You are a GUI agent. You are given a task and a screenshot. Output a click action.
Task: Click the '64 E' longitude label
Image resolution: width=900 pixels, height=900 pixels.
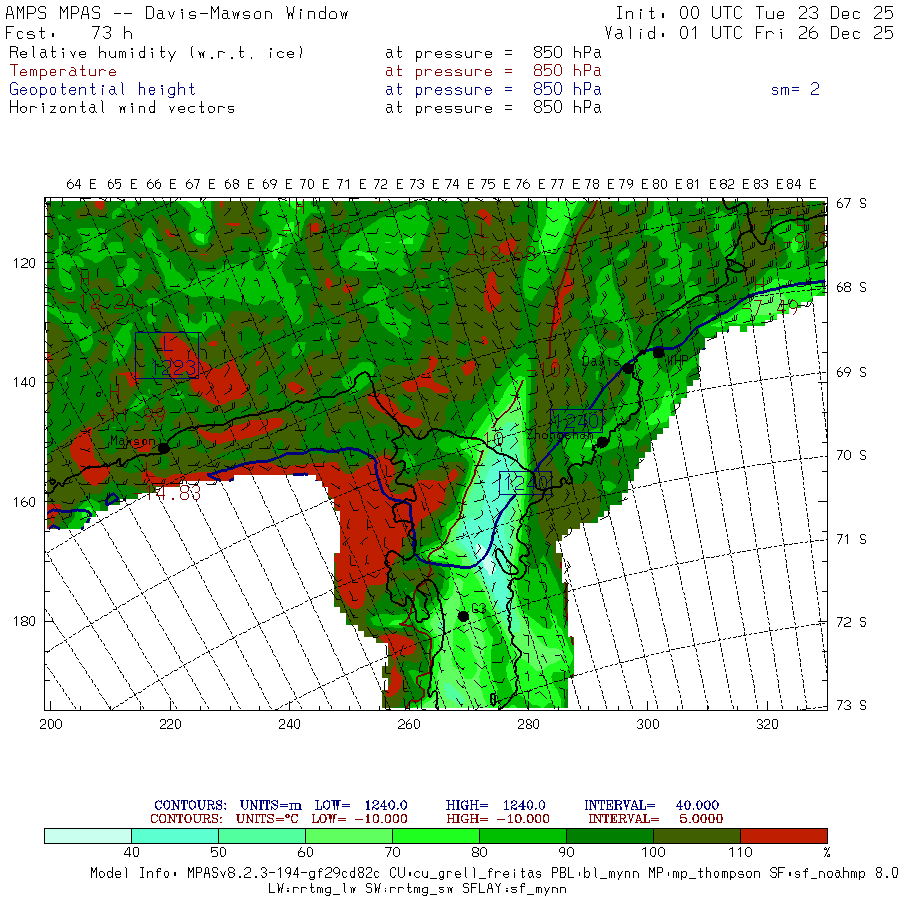[81, 184]
